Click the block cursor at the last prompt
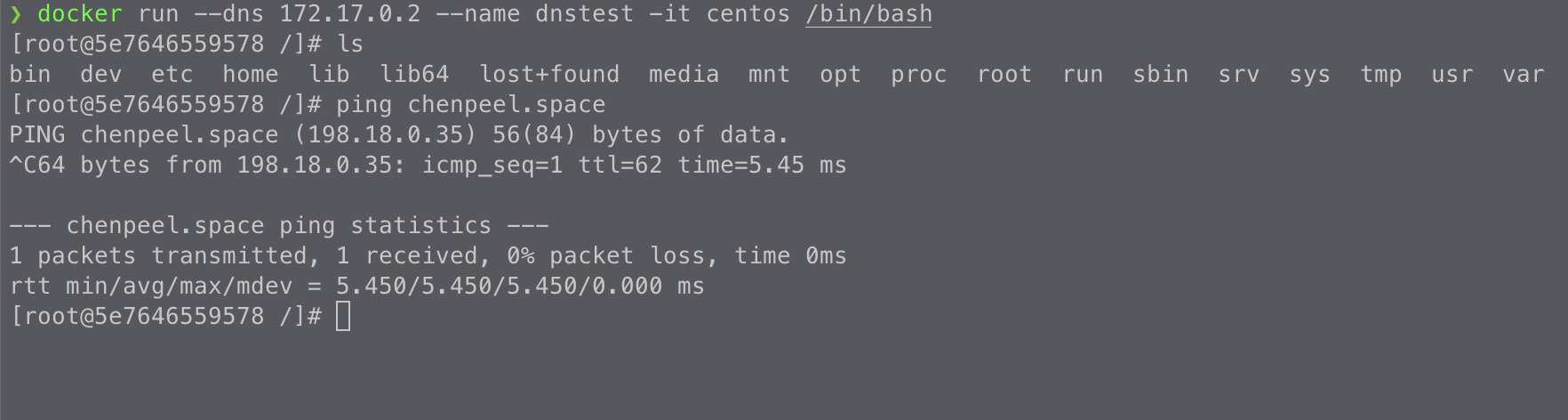 (343, 316)
